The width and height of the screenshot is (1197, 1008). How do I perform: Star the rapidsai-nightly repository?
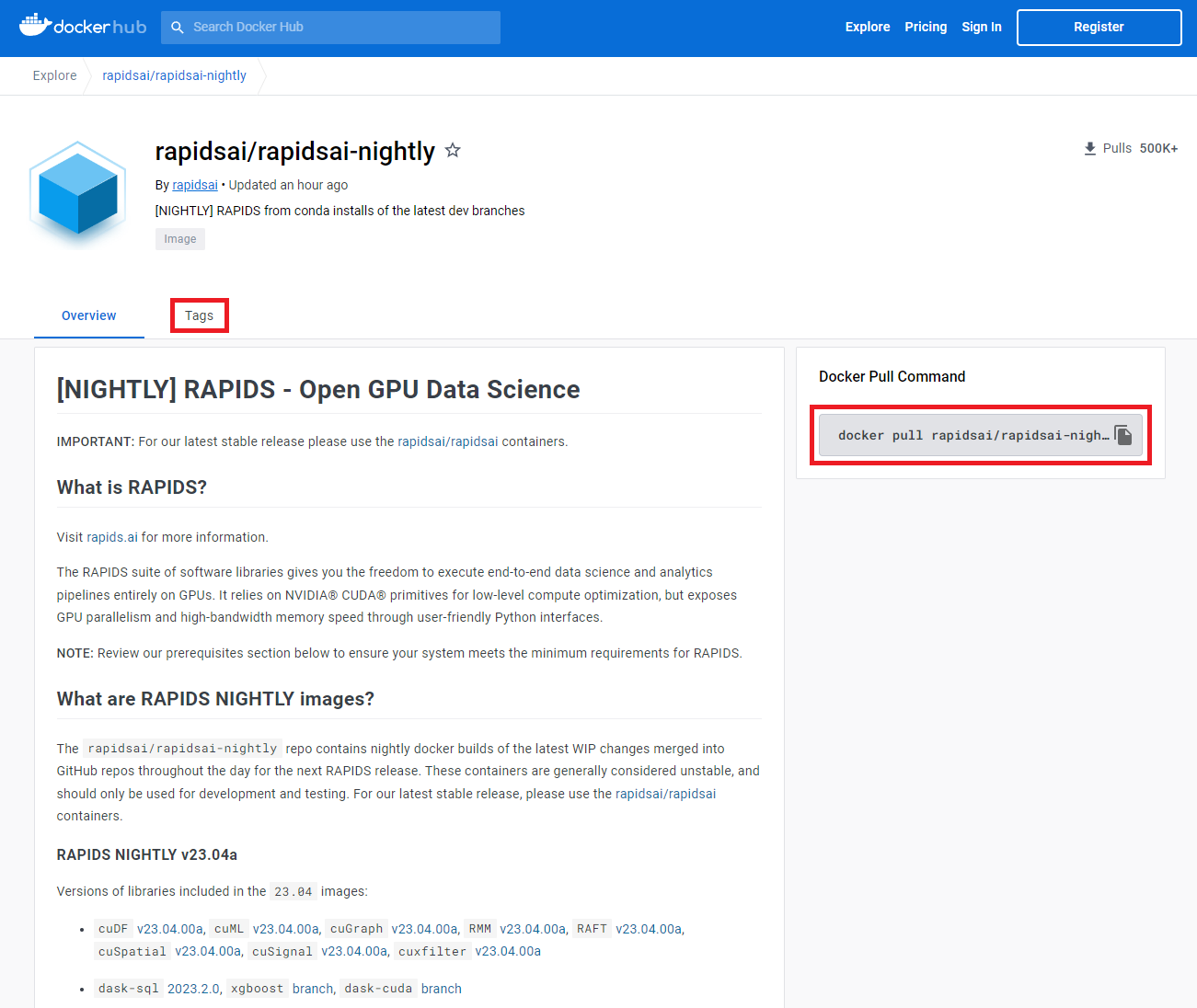coord(453,150)
